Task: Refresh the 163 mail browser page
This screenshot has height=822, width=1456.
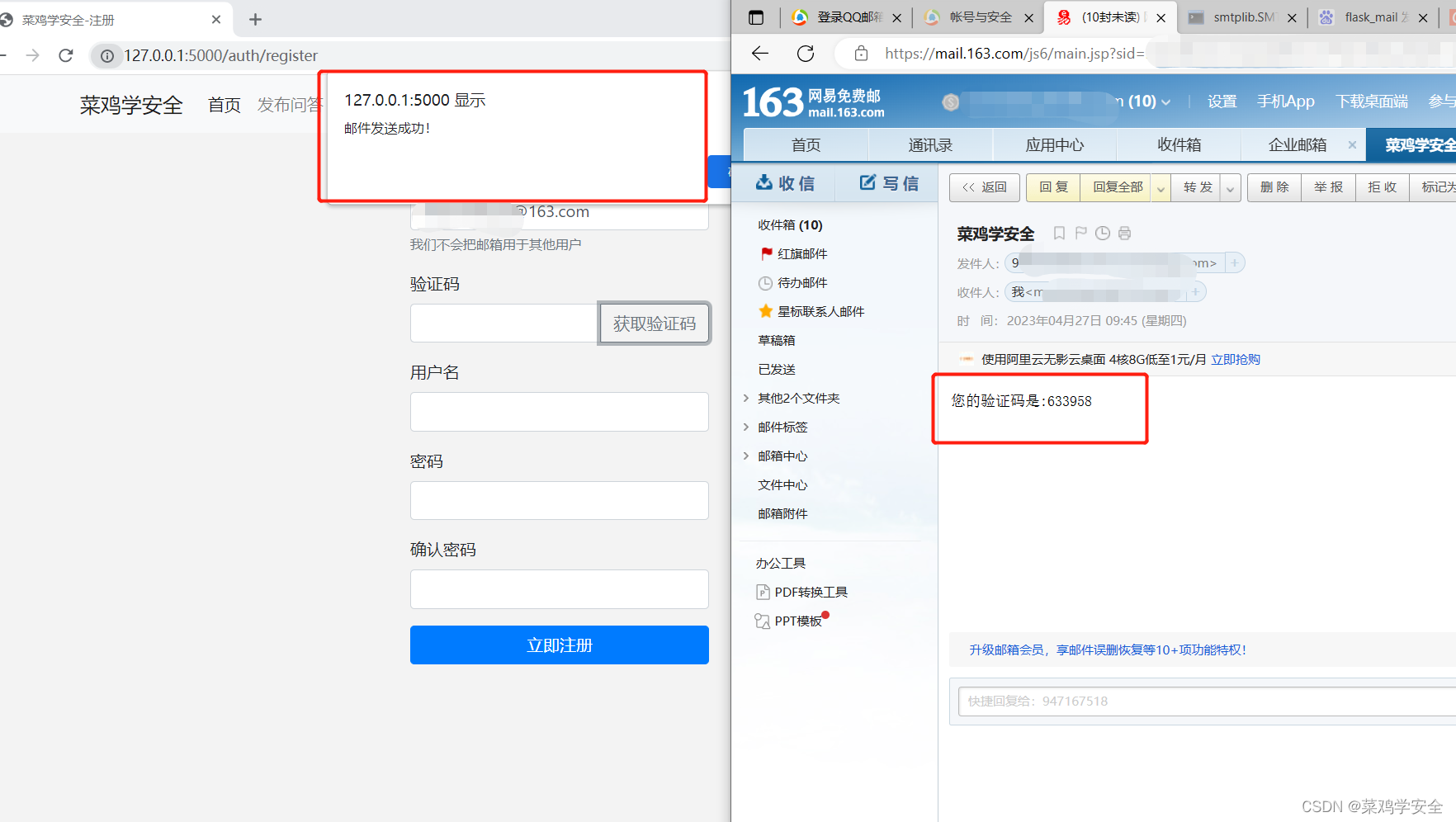Action: pos(806,54)
